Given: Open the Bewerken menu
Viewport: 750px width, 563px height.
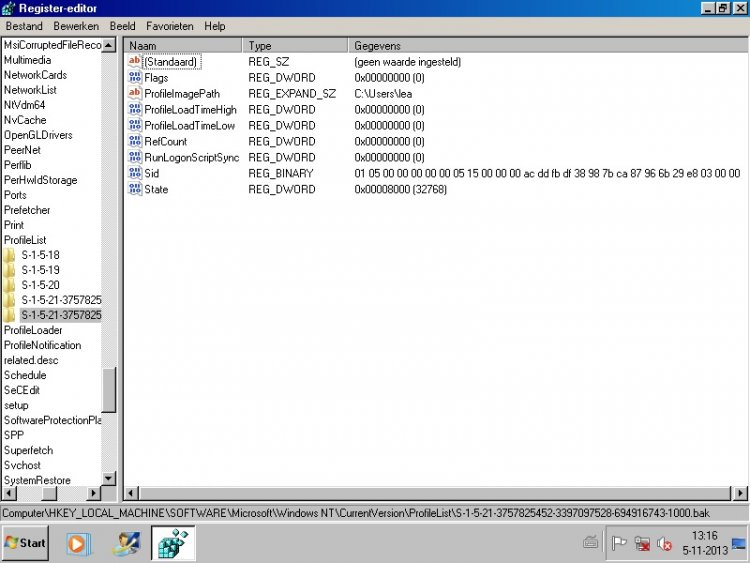Looking at the screenshot, I should 76,26.
